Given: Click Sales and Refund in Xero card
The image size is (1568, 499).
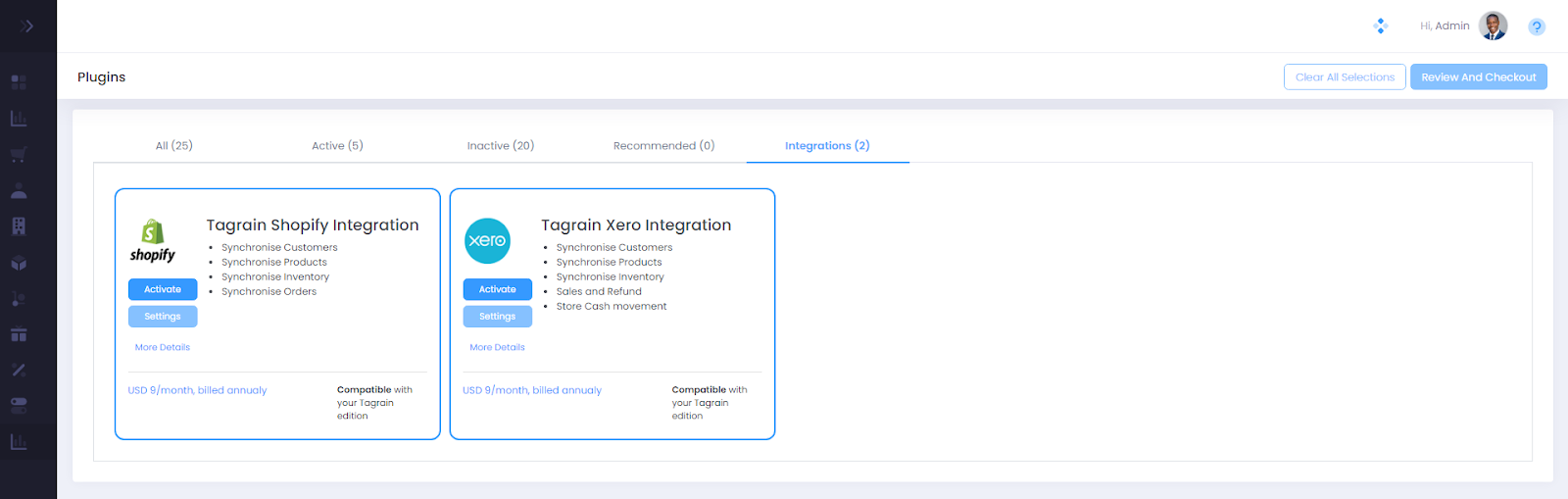Looking at the screenshot, I should pyautogui.click(x=599, y=292).
